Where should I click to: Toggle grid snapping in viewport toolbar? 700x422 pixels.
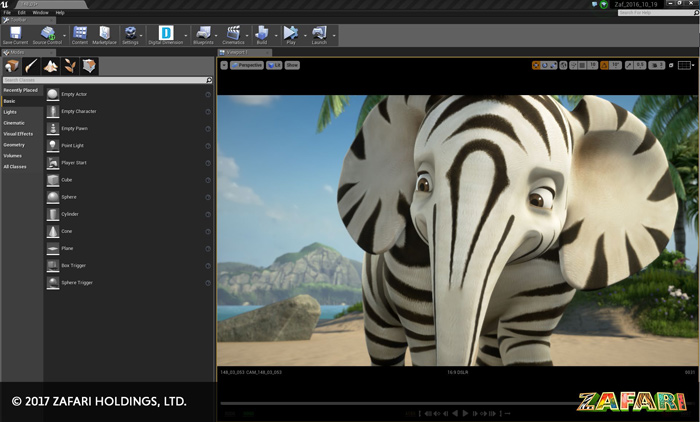tap(582, 65)
